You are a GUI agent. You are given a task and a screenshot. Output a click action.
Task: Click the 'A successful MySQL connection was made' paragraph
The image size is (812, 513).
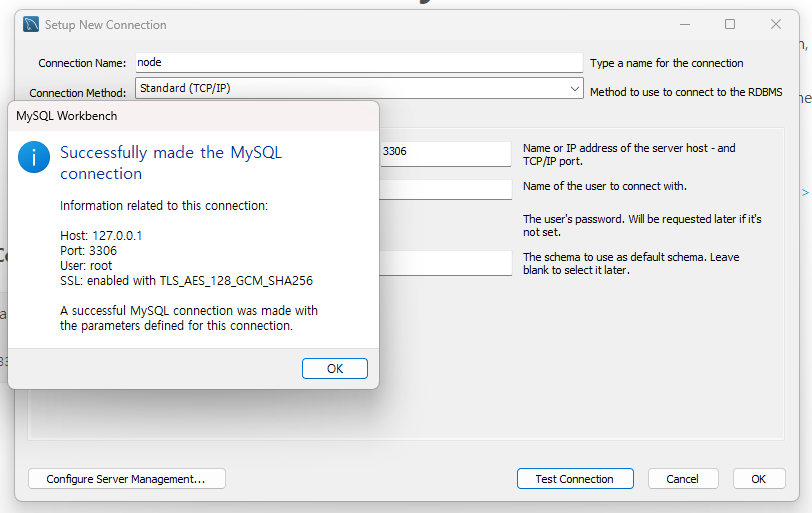[x=189, y=318]
